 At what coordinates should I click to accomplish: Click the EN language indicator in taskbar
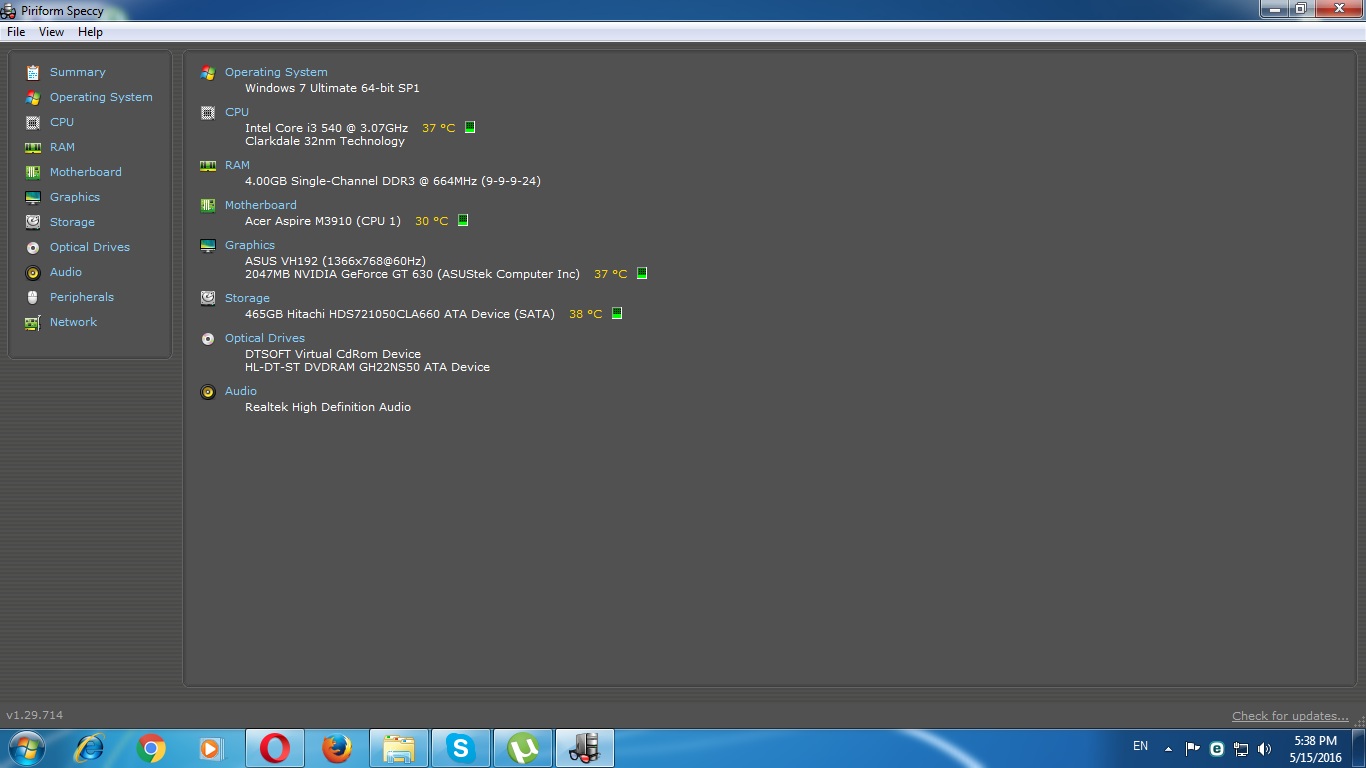[1140, 746]
